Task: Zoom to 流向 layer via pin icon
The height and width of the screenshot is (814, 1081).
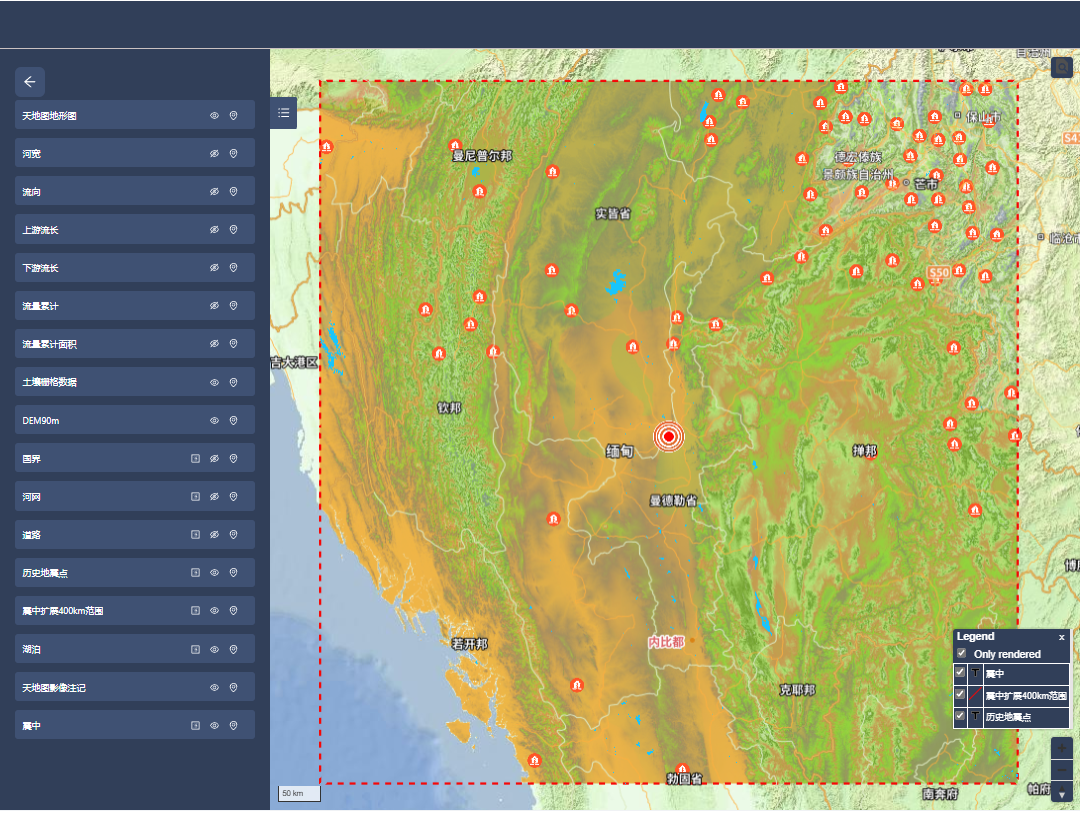Action: 234,192
